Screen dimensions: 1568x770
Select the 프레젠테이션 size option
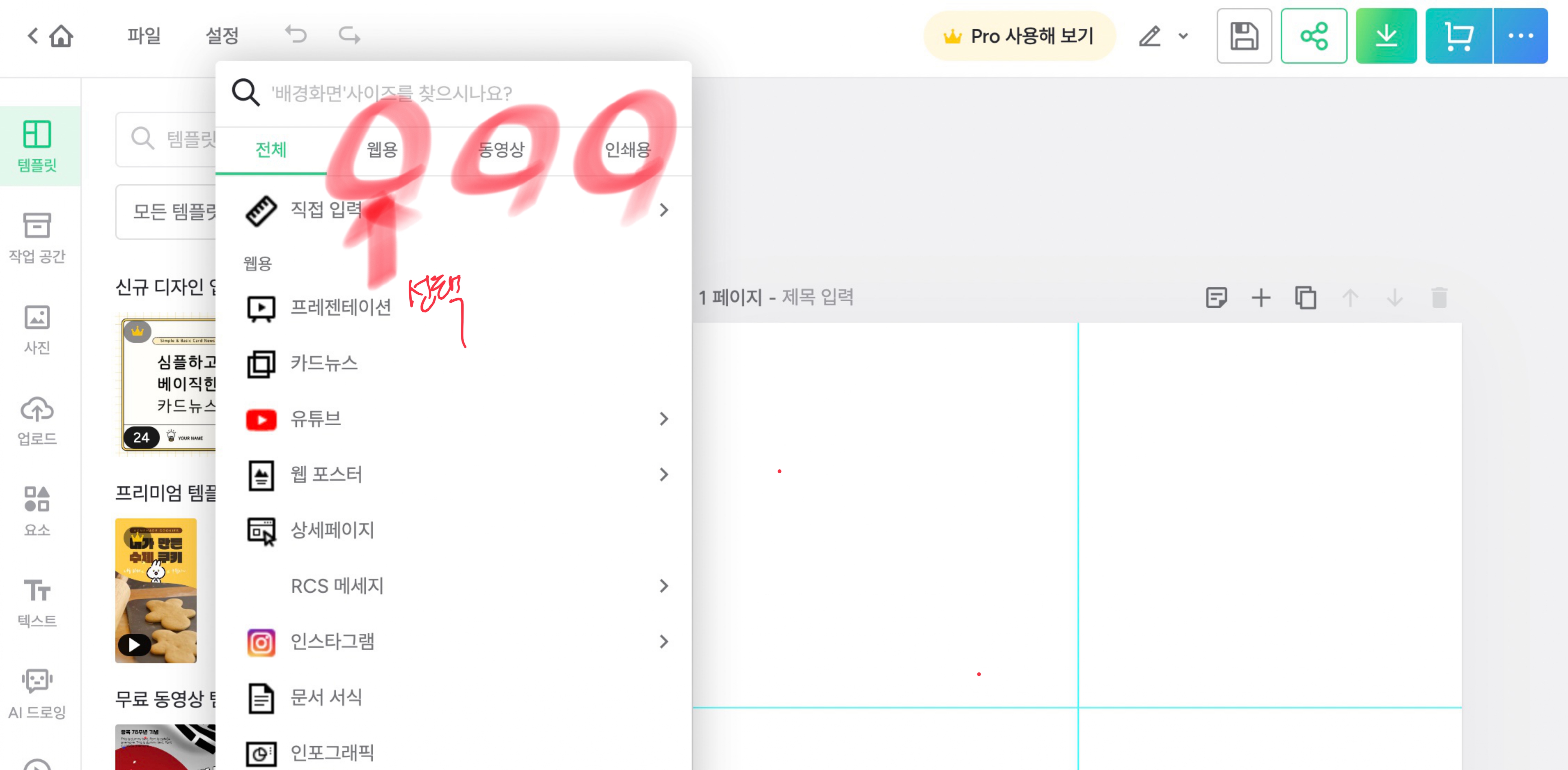pyautogui.click(x=341, y=307)
